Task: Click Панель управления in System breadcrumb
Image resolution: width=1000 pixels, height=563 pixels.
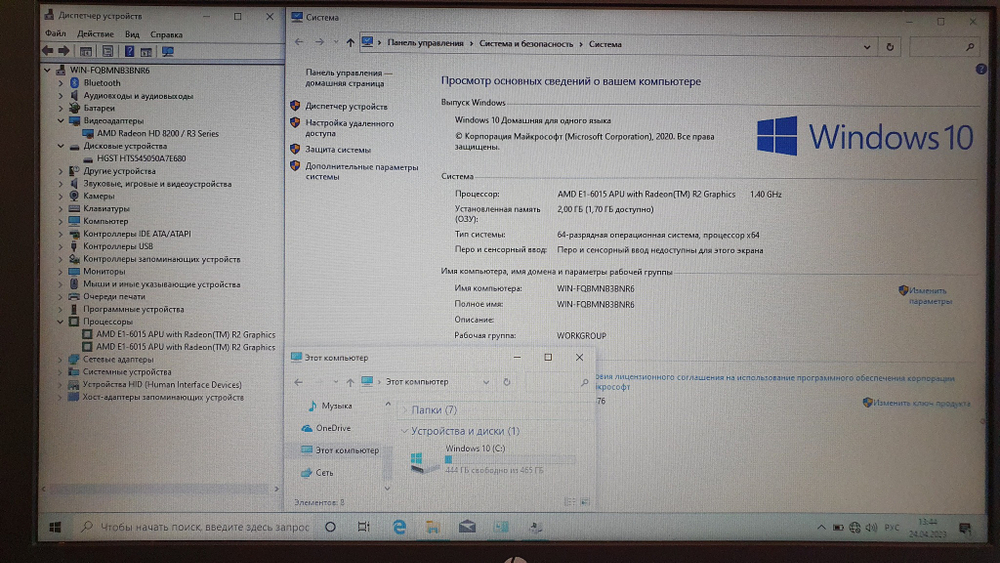Action: pos(425,43)
